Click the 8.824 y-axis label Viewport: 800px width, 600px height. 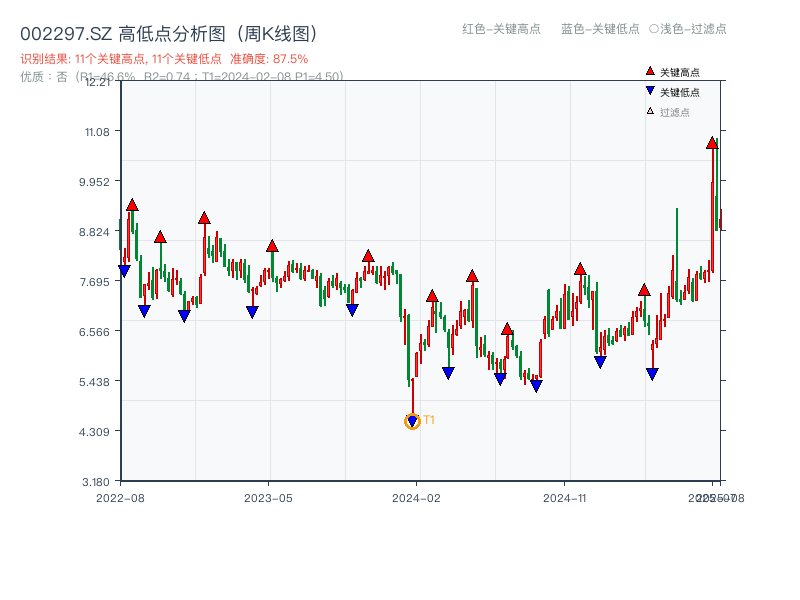(x=94, y=232)
